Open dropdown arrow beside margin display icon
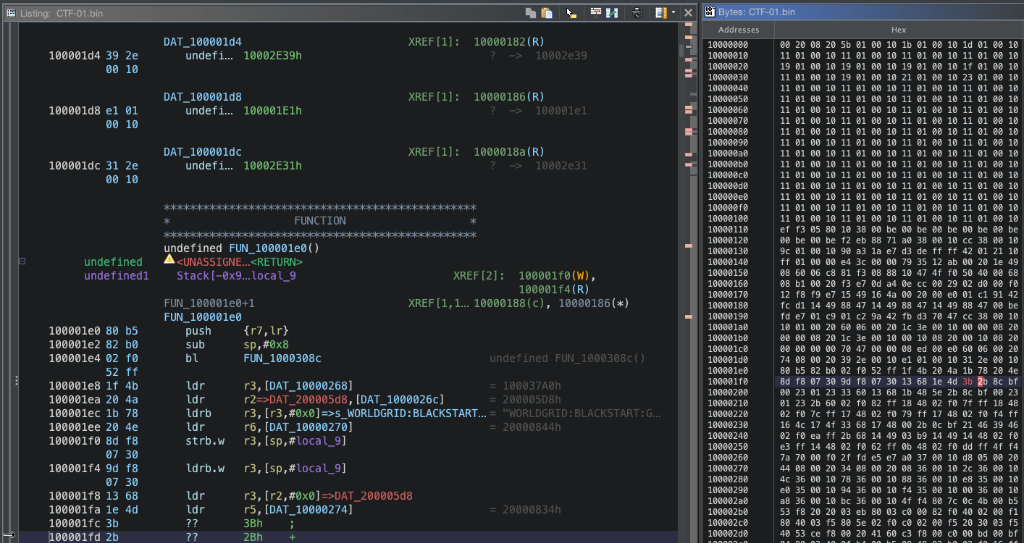Screen dimensions: 1024x543 [673, 12]
